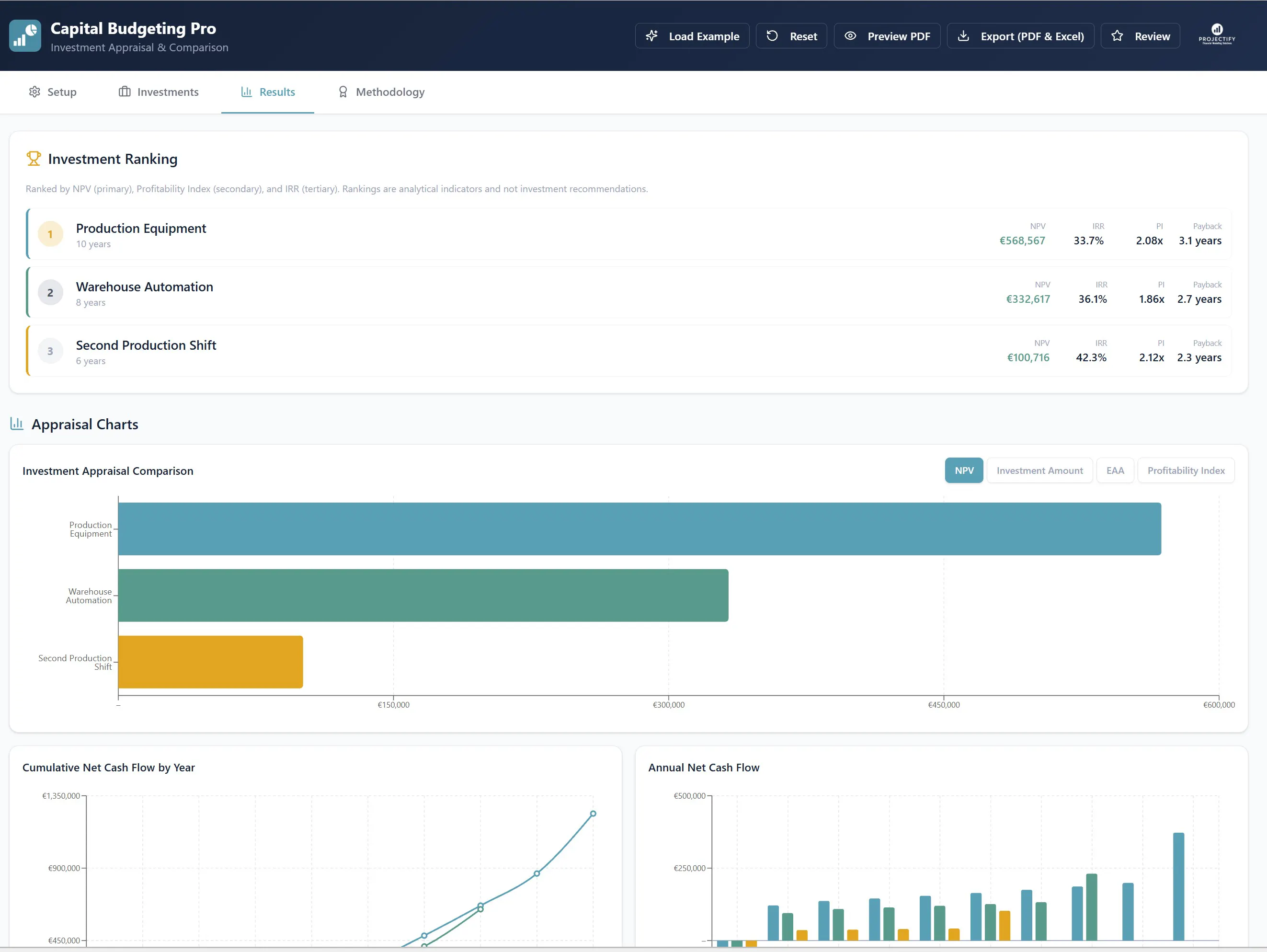The image size is (1267, 952).
Task: Click the bar chart icon beside Results
Action: 246,92
